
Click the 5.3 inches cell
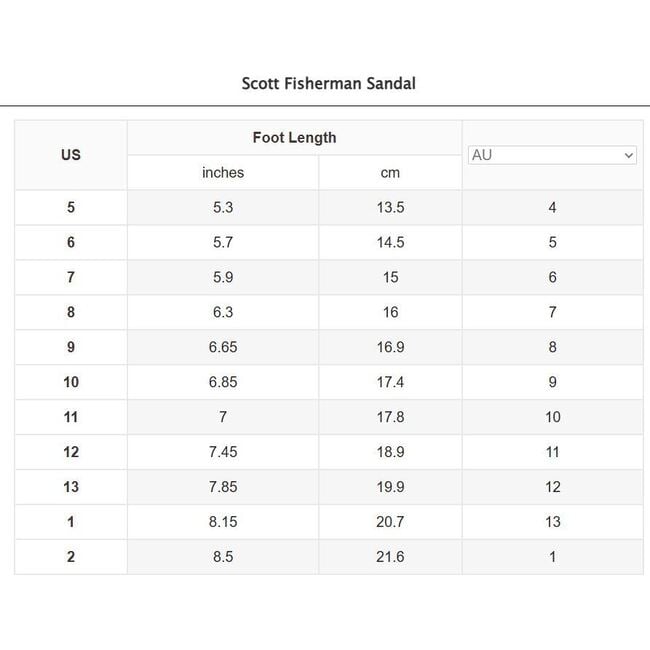(223, 208)
